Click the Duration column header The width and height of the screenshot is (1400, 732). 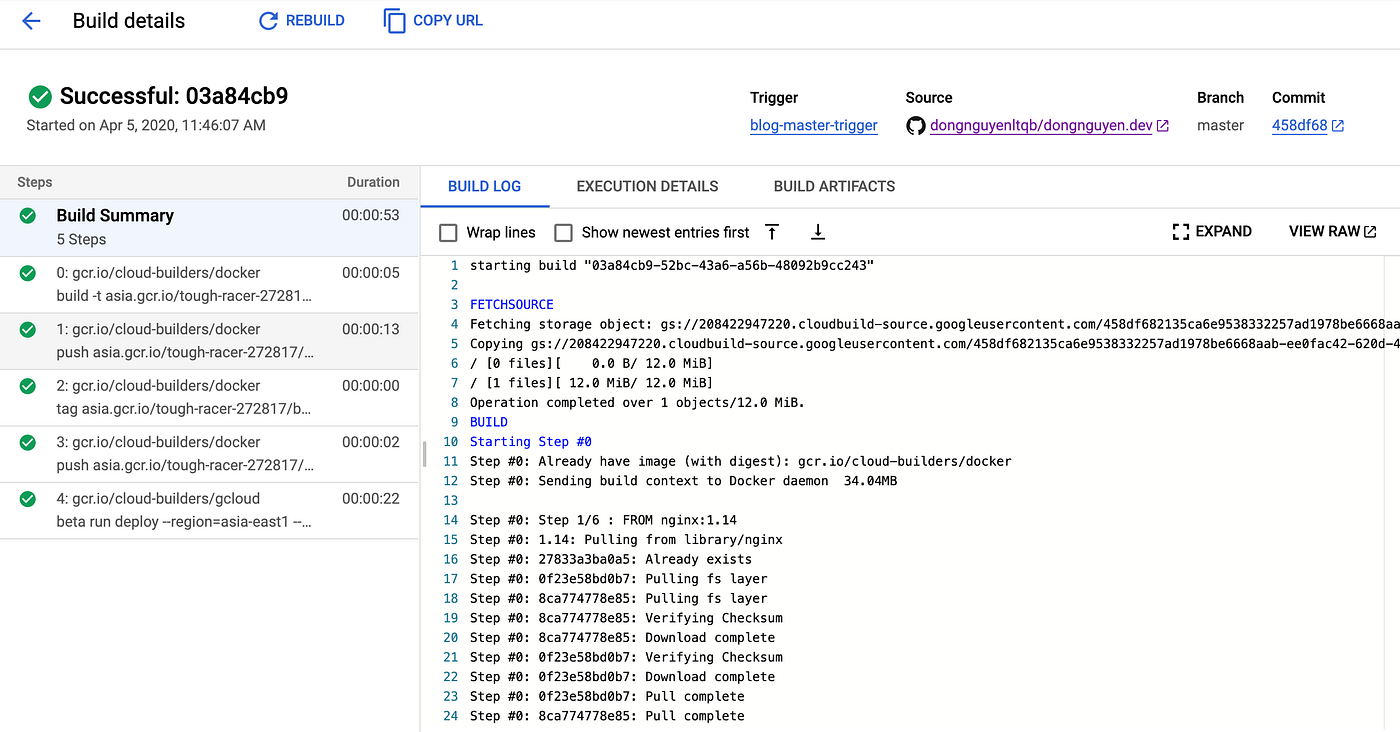click(x=373, y=182)
